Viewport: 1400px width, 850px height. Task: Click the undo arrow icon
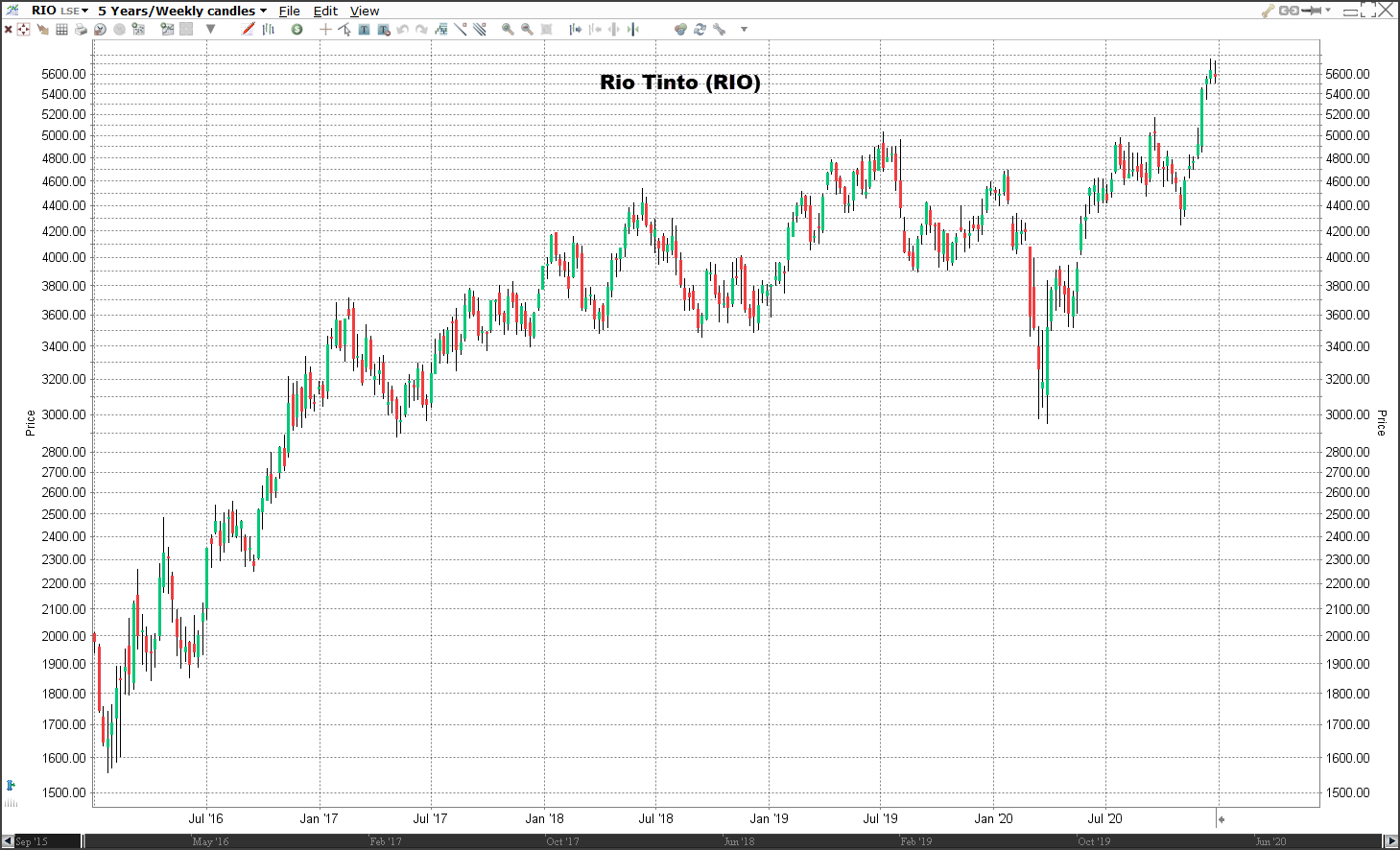pos(403,30)
